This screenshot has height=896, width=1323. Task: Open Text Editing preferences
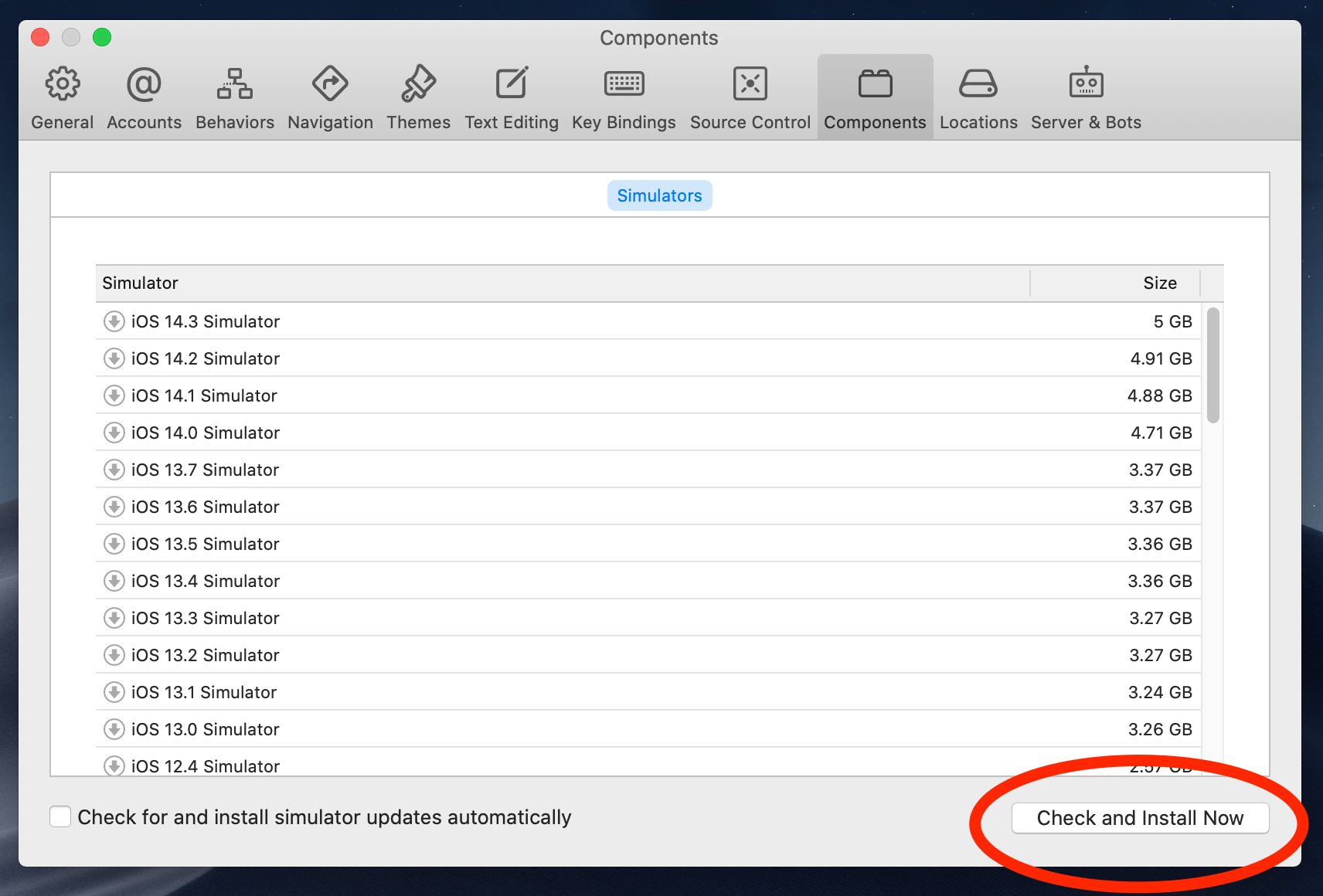coord(512,97)
